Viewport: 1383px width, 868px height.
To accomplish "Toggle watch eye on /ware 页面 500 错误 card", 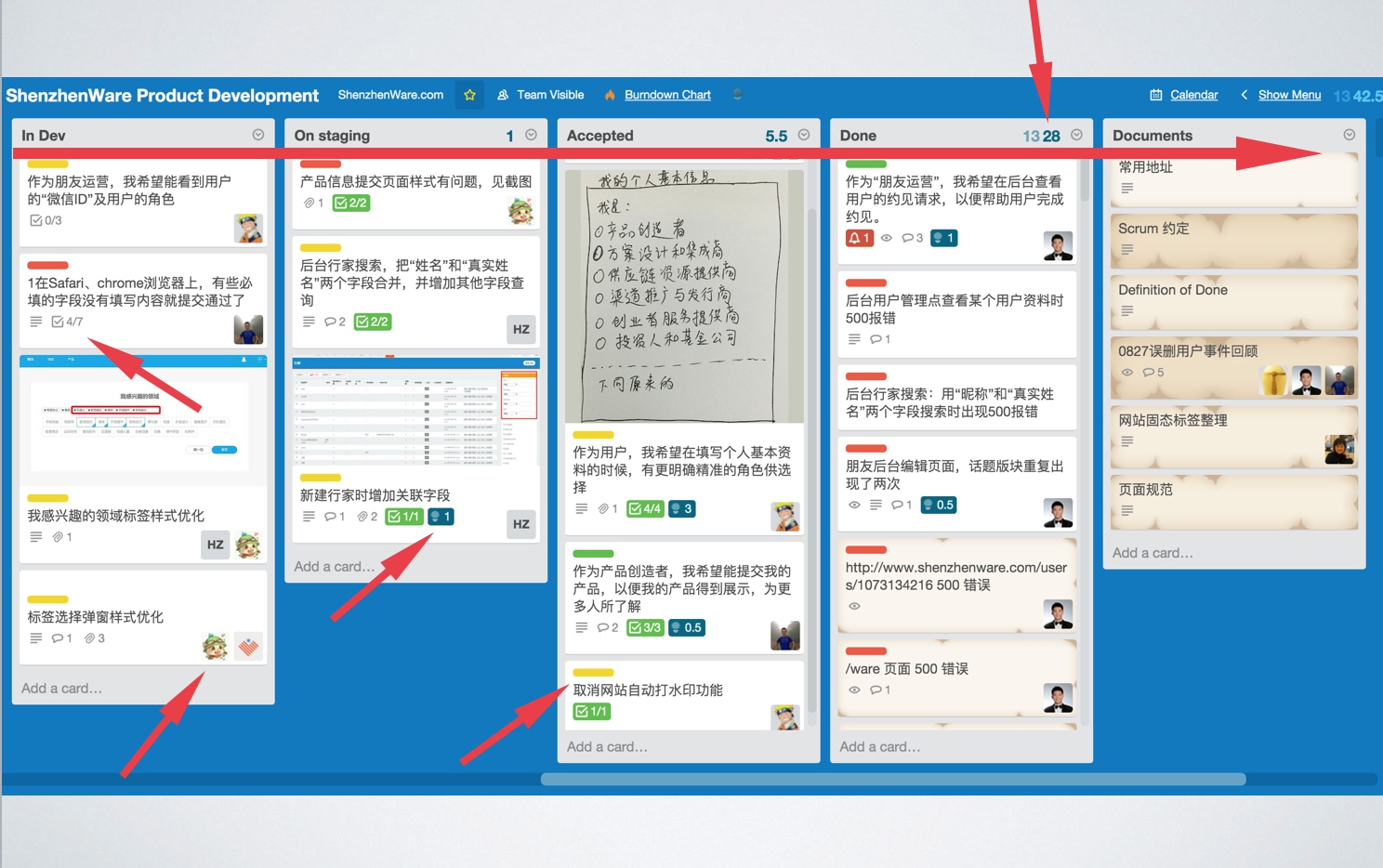I will 854,690.
